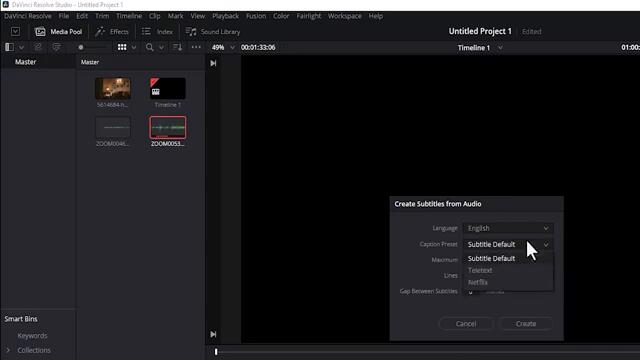Click the skip icon at viewer bottom left
This screenshot has height=360, width=640.
(x=213, y=334)
